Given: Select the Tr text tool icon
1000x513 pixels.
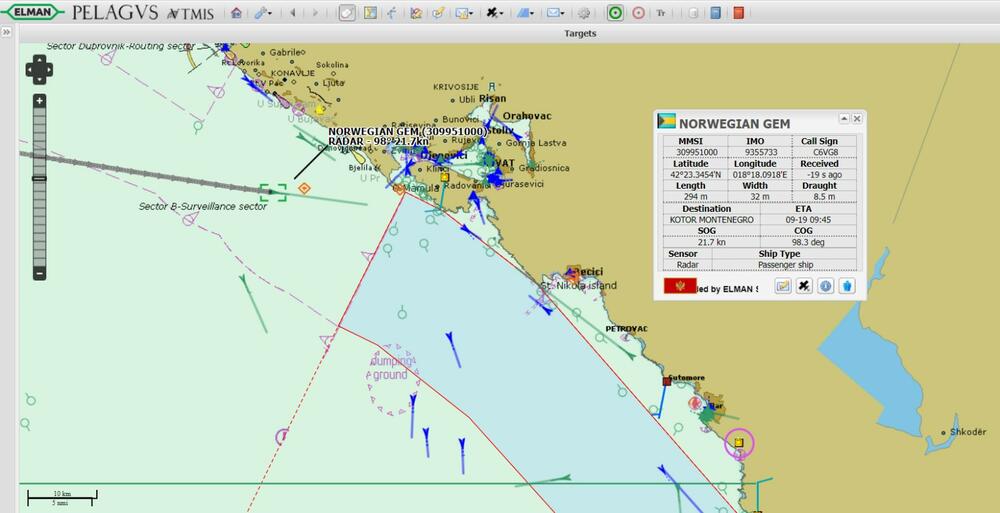Looking at the screenshot, I should point(662,13).
